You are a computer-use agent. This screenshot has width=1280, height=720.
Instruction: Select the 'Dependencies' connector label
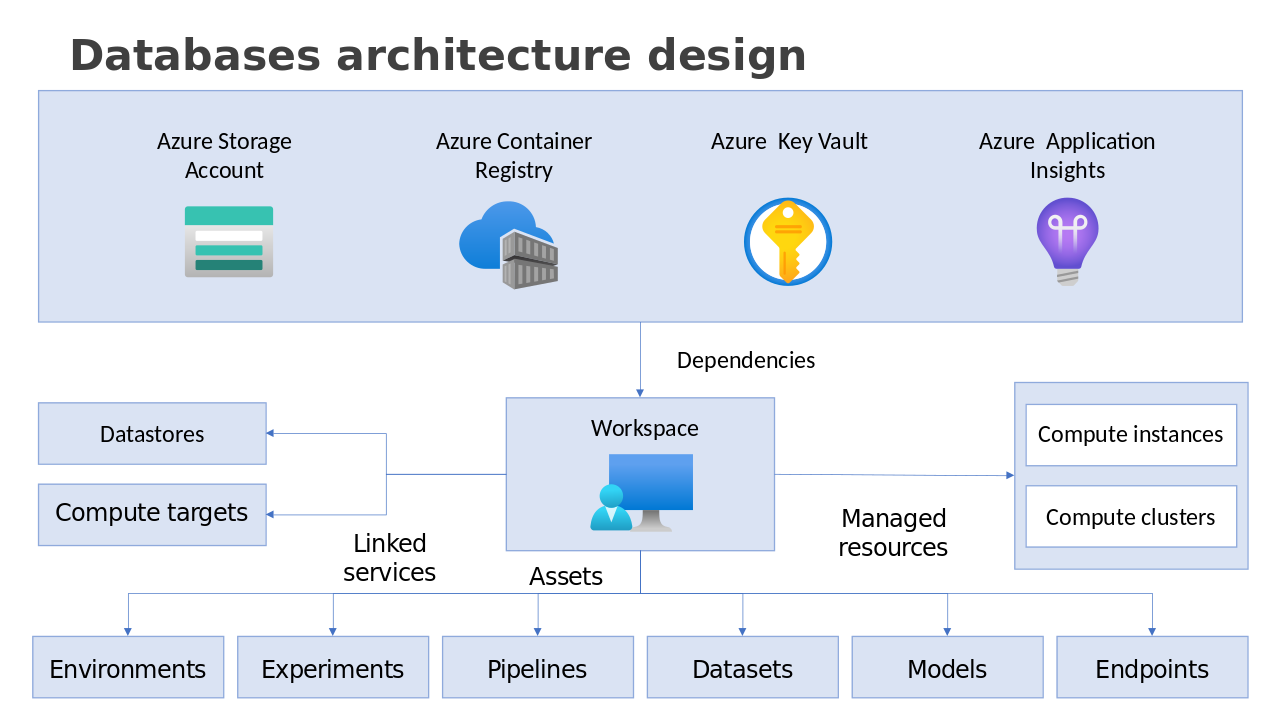click(x=746, y=360)
